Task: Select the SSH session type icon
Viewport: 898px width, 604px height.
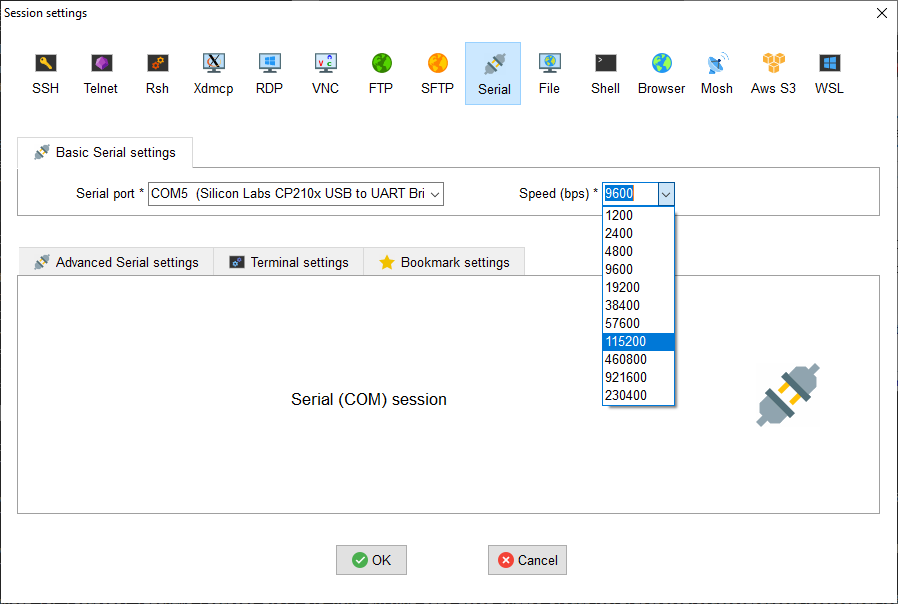Action: [45, 73]
